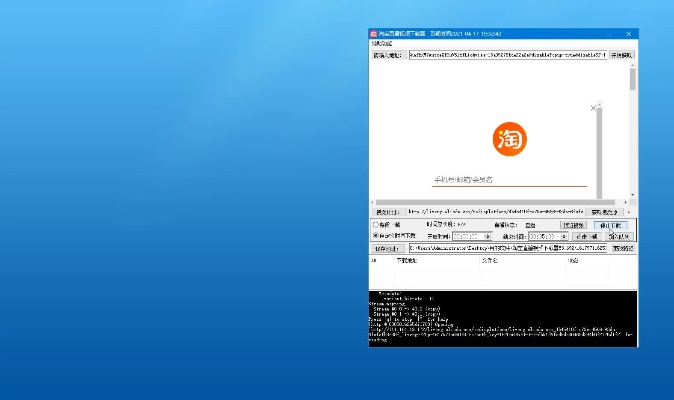Image resolution: width=674 pixels, height=400 pixels.
Task: Click the download address column header
Action: click(437, 261)
